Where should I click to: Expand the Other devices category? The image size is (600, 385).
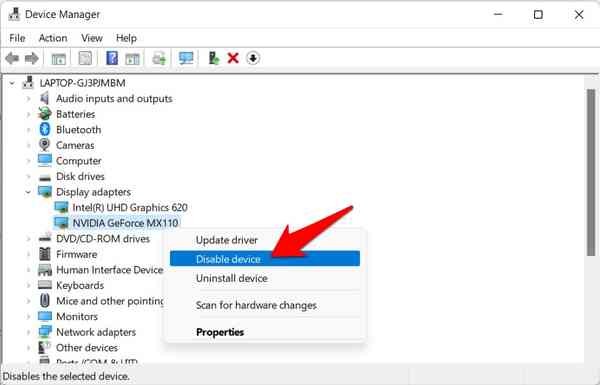pos(28,347)
